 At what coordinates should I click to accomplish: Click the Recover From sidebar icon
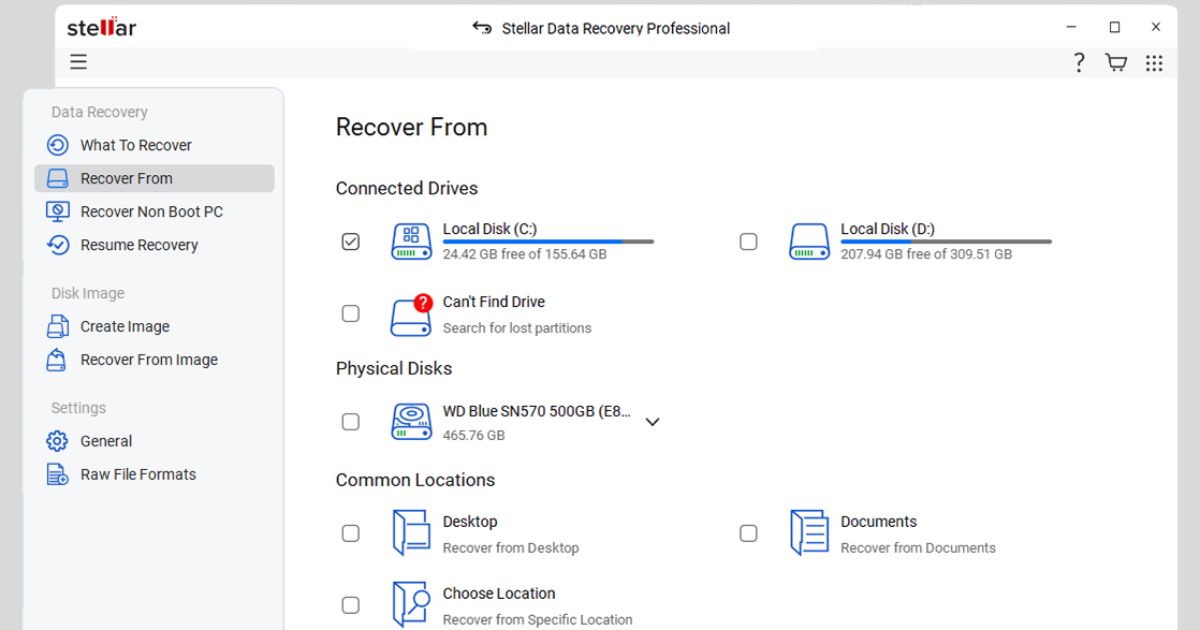[x=58, y=178]
